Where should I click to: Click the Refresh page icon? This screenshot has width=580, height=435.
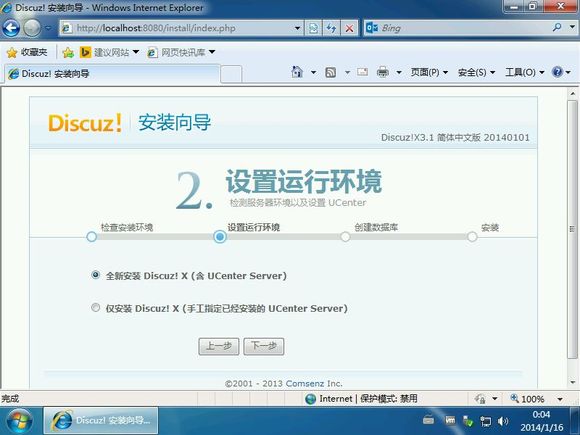coord(331,28)
